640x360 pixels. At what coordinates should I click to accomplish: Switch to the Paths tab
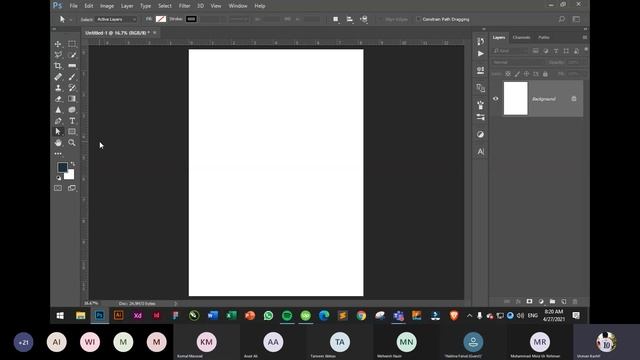[x=544, y=38]
